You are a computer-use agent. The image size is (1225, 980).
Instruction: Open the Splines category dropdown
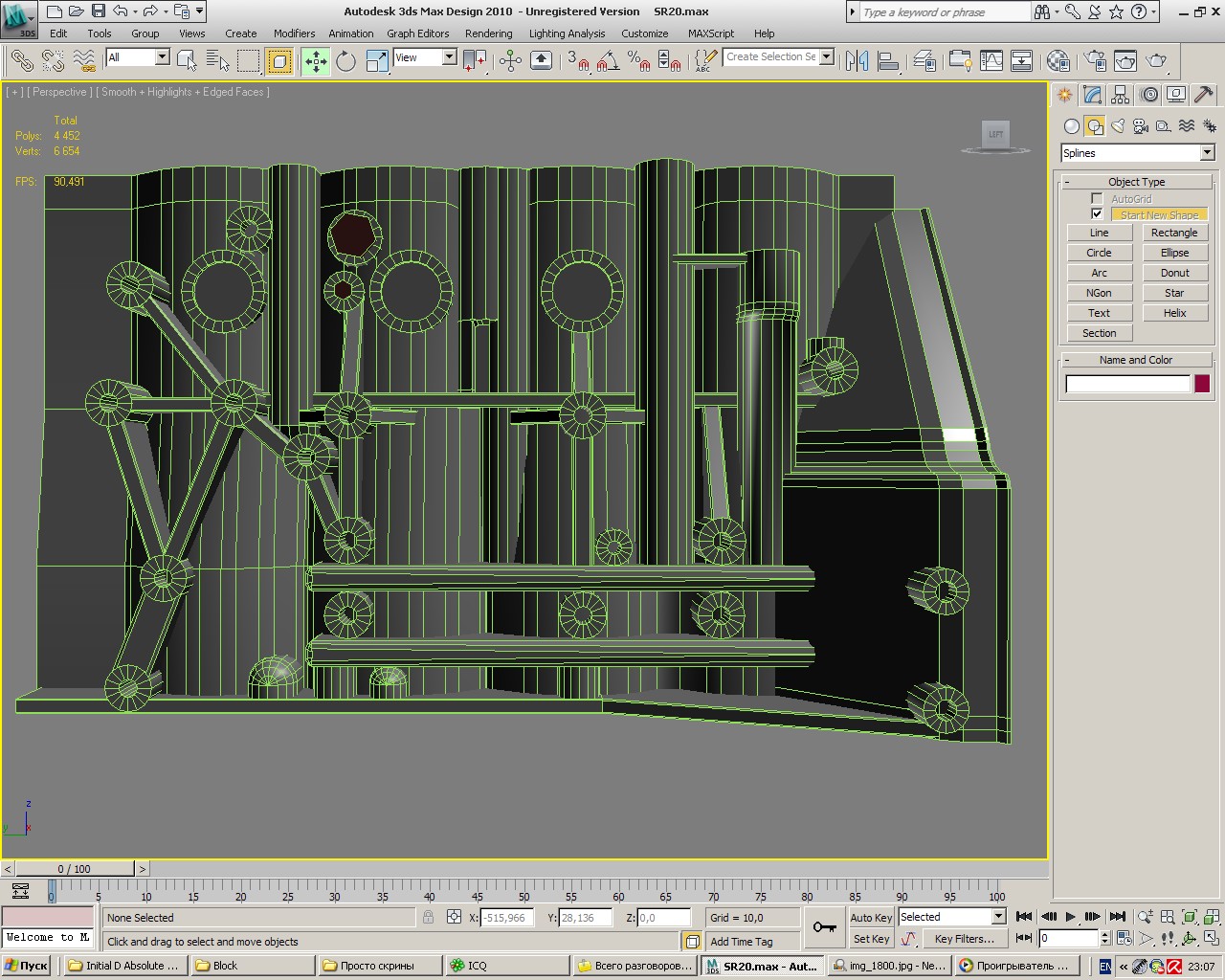1206,153
